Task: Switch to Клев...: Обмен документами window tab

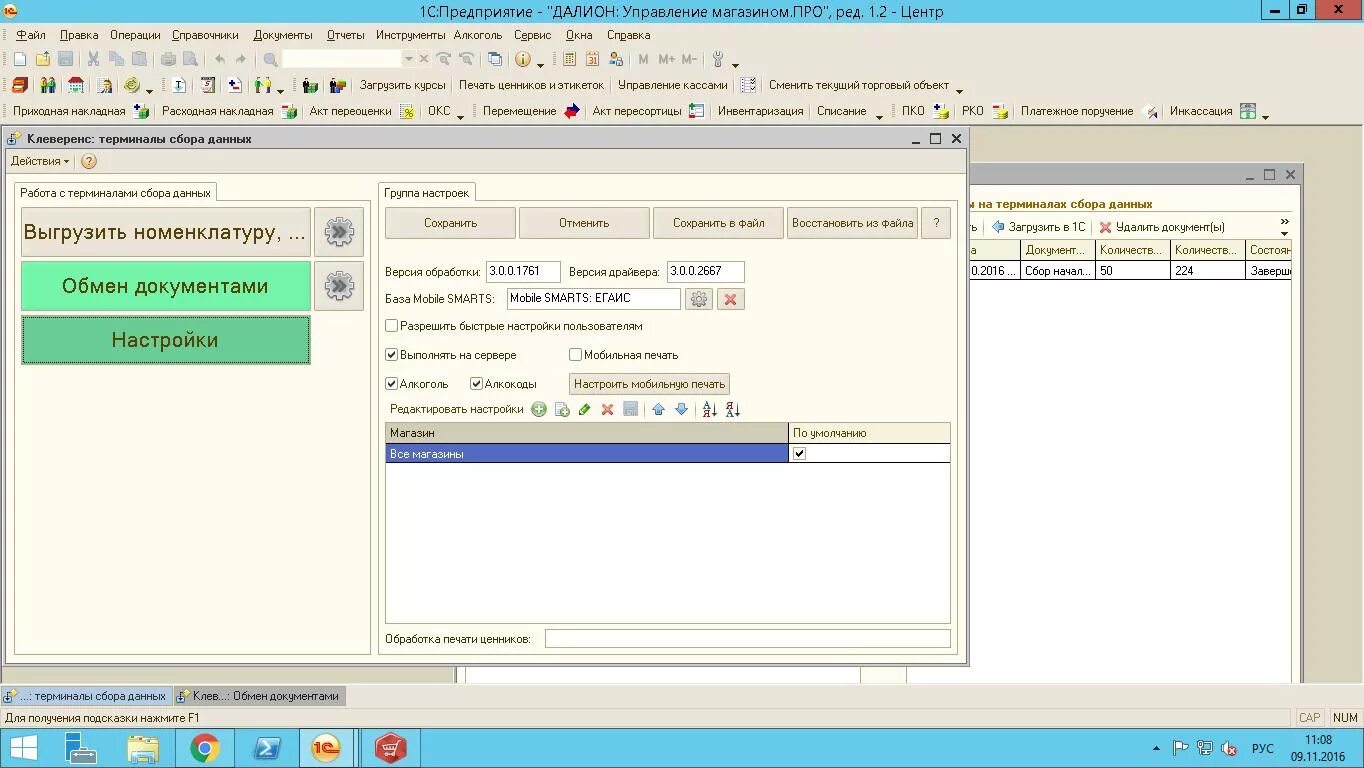Action: point(259,696)
